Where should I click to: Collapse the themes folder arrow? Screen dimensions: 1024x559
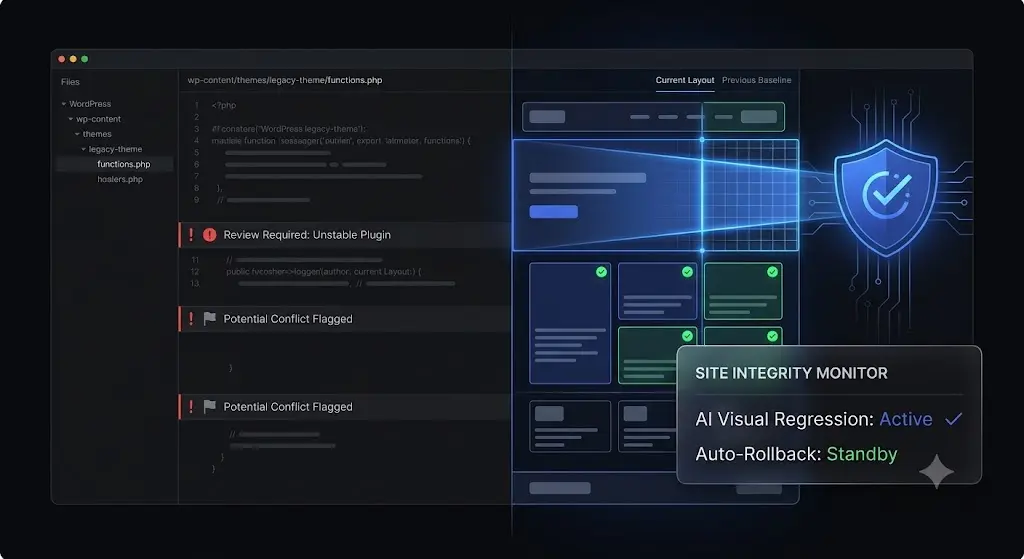pos(77,134)
